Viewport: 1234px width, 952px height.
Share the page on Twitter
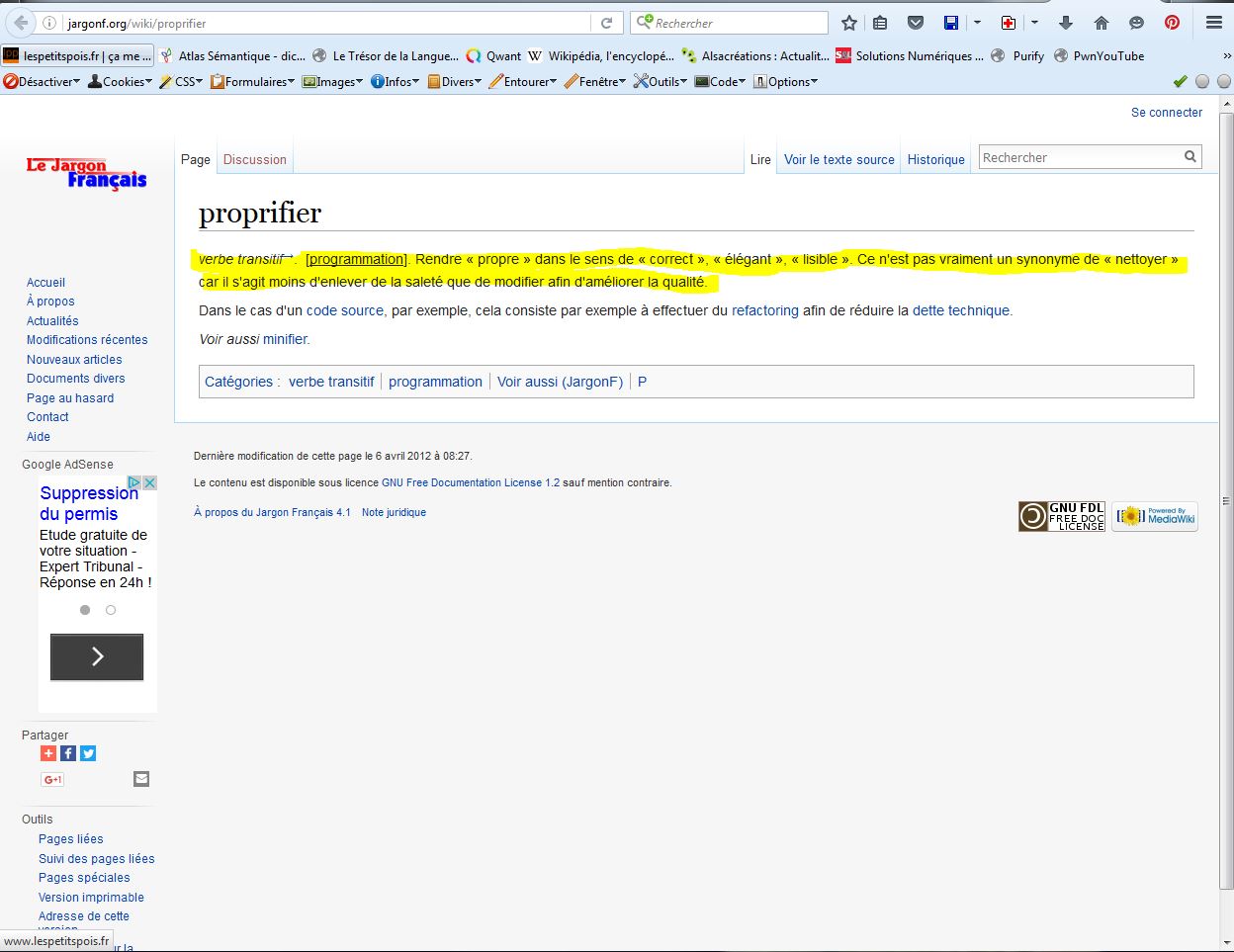point(88,753)
